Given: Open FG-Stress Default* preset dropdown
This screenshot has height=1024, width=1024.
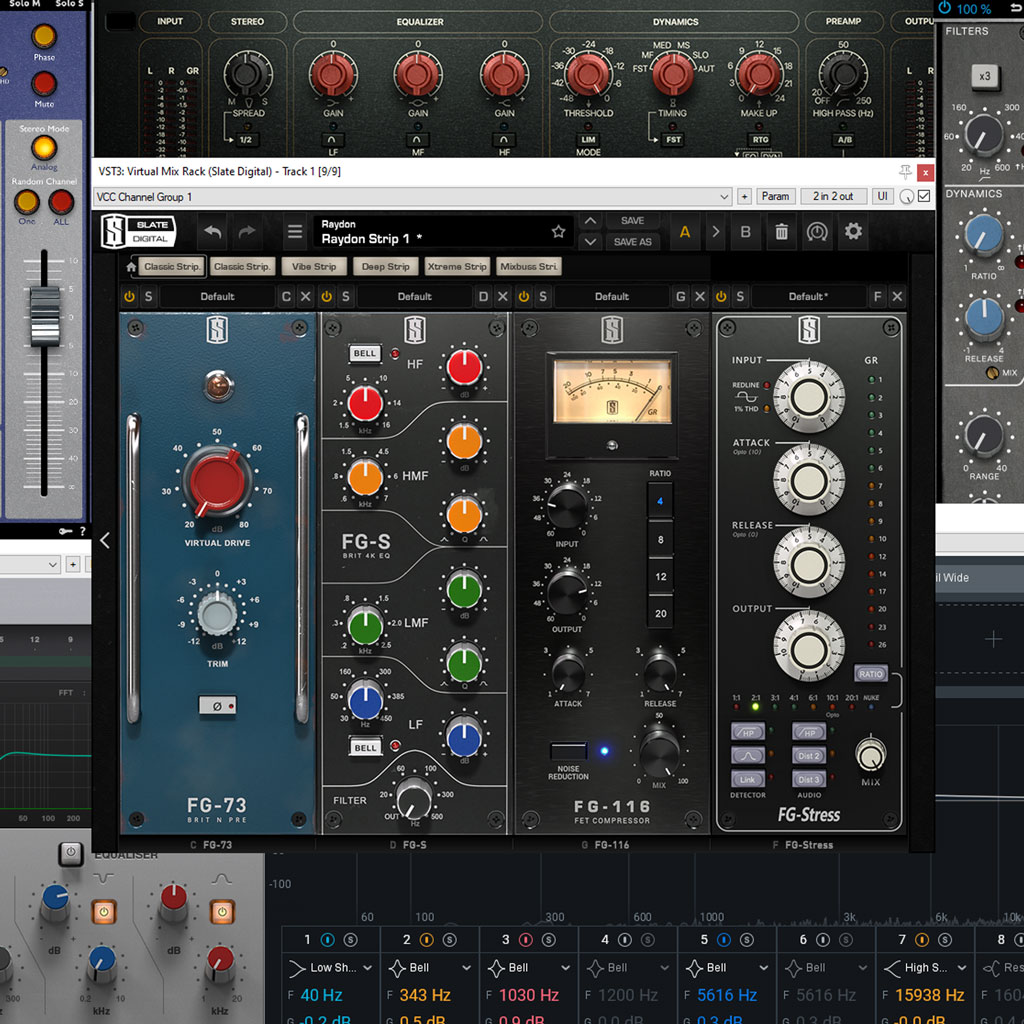Looking at the screenshot, I should pos(808,296).
